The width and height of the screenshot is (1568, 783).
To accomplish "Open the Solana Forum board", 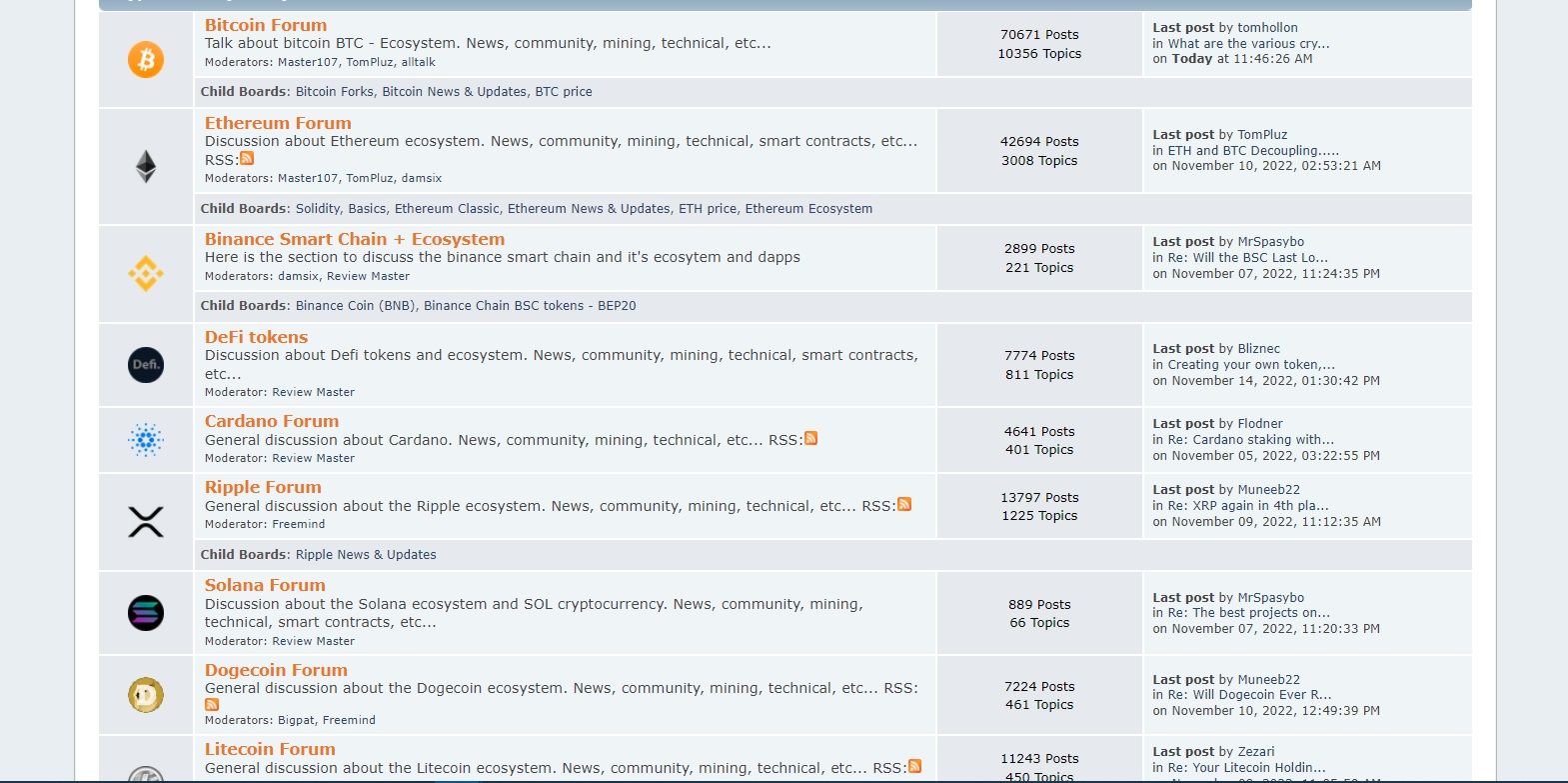I will click(264, 585).
